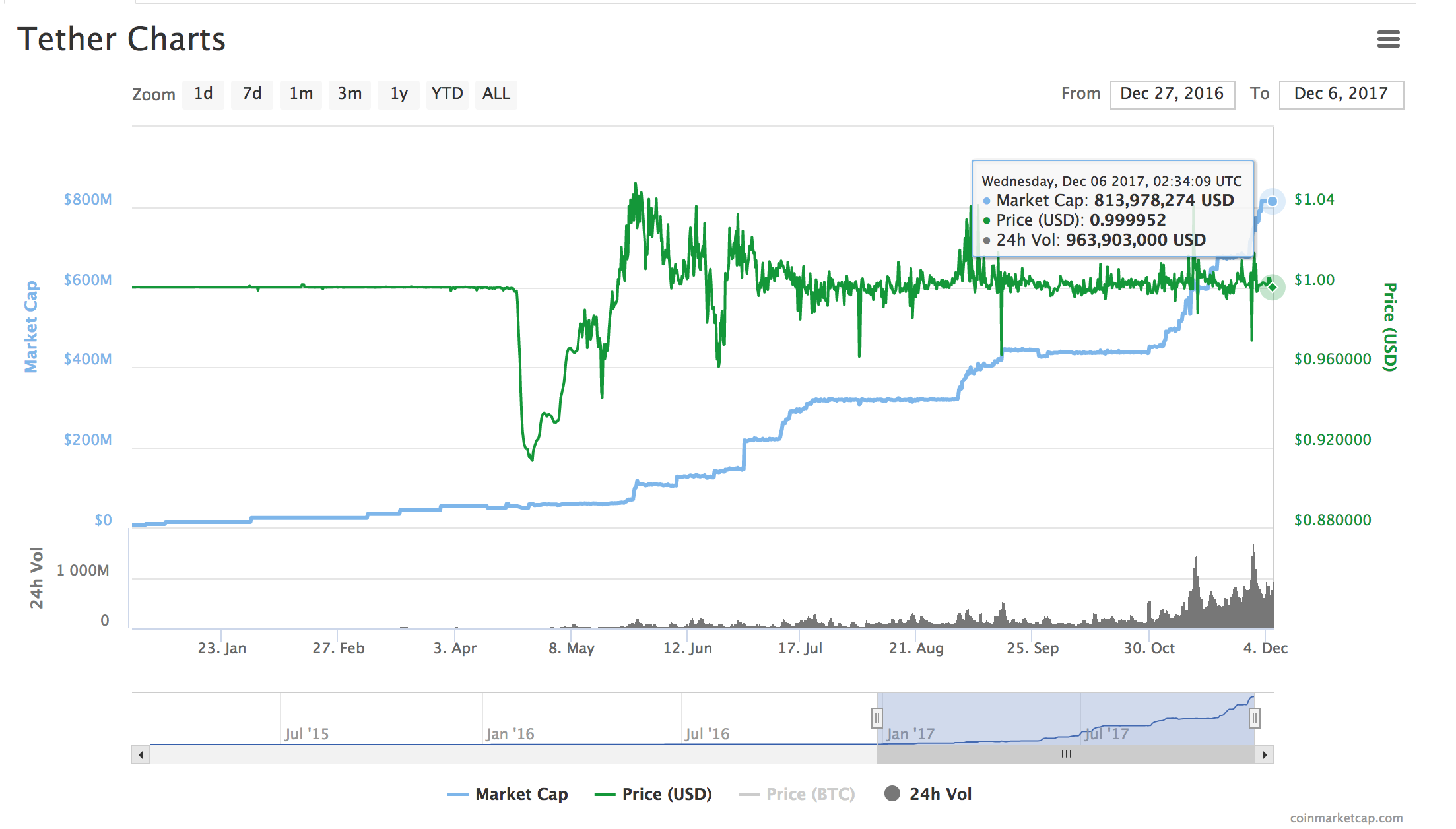Image resolution: width=1456 pixels, height=829 pixels.
Task: Click the Price point marker at chart end
Action: click(1272, 287)
